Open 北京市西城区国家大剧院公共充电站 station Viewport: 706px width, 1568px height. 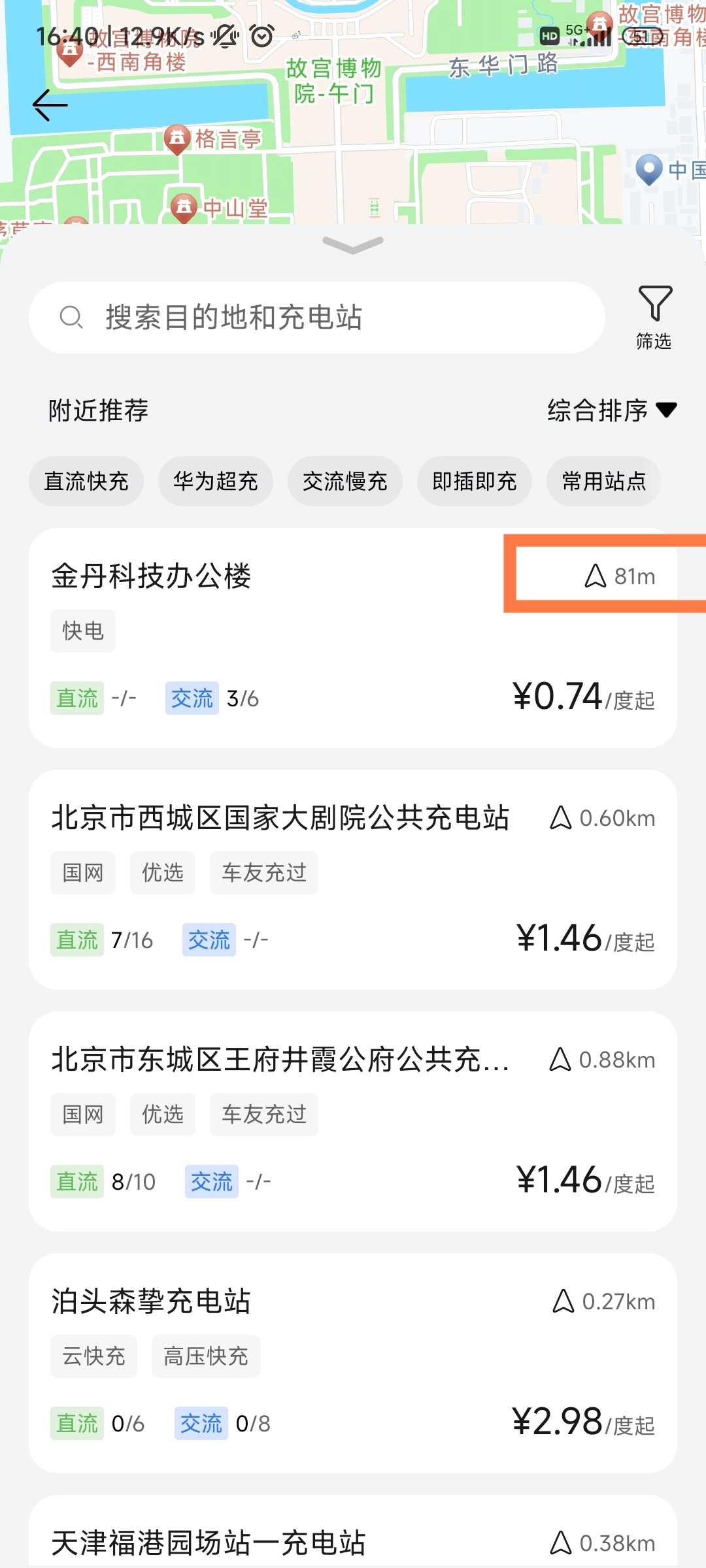pyautogui.click(x=280, y=818)
